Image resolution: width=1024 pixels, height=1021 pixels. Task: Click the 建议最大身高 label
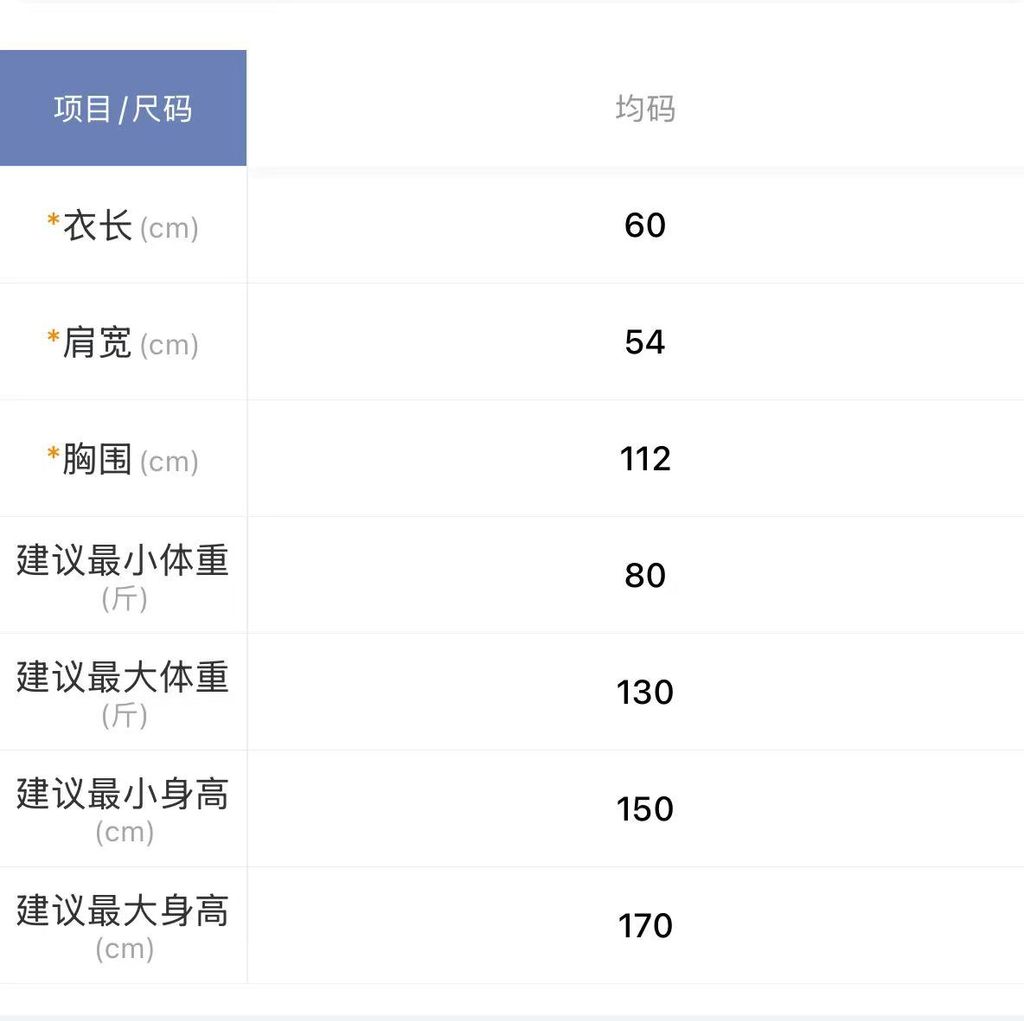coord(123,912)
